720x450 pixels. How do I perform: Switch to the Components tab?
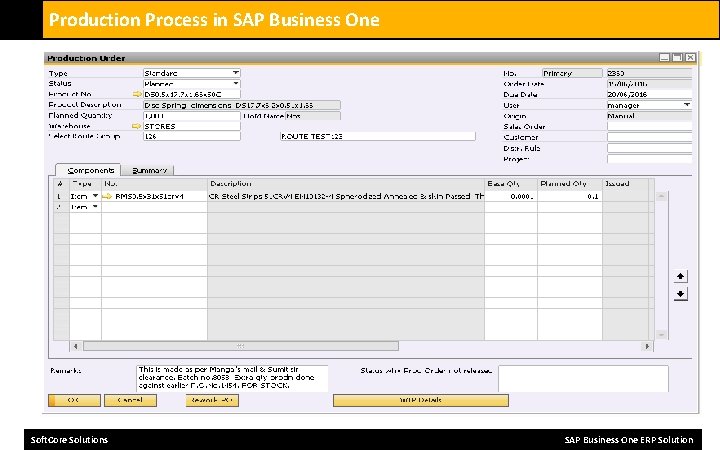click(x=89, y=170)
